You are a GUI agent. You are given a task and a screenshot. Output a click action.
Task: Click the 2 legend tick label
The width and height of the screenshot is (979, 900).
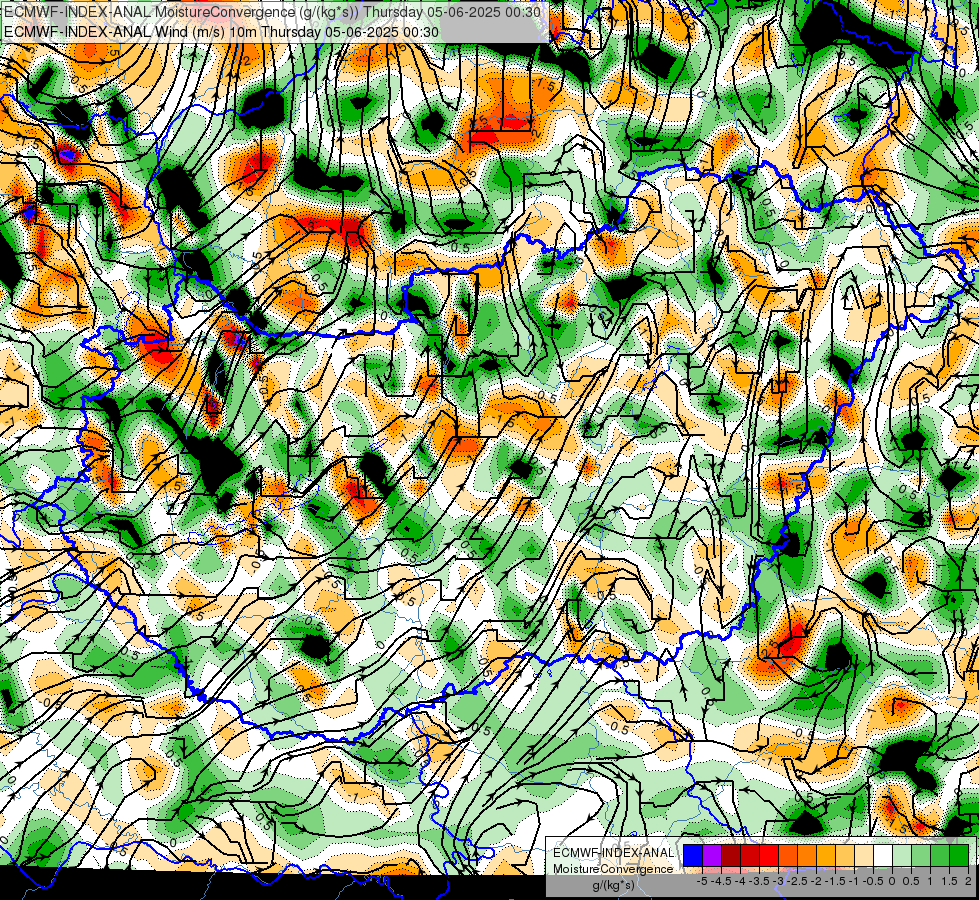click(968, 881)
